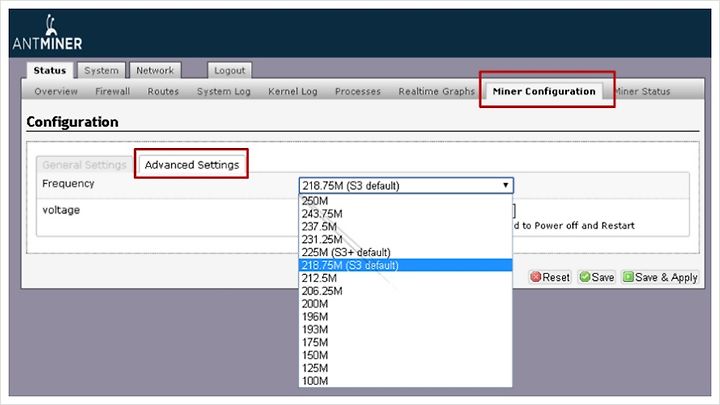
Task: Click the Reset button
Action: point(550,277)
